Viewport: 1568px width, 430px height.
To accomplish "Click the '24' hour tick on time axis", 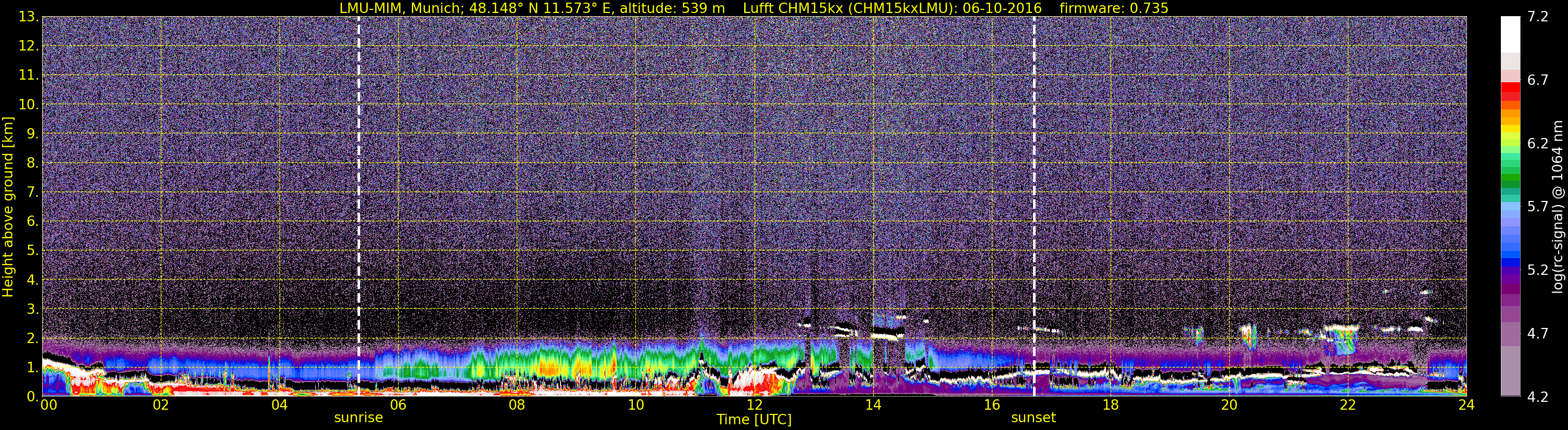I will [x=1467, y=405].
